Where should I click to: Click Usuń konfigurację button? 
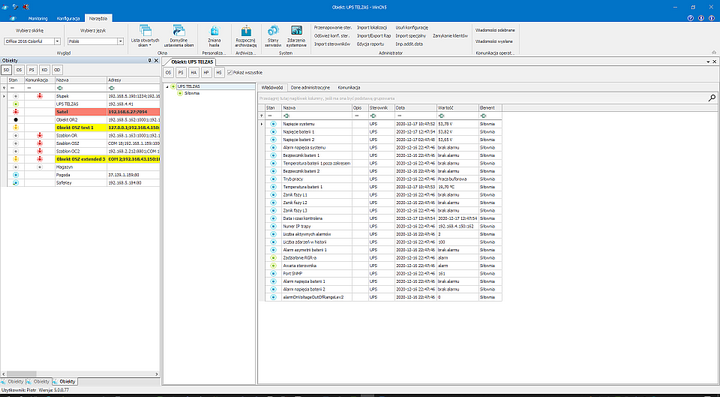pos(412,28)
